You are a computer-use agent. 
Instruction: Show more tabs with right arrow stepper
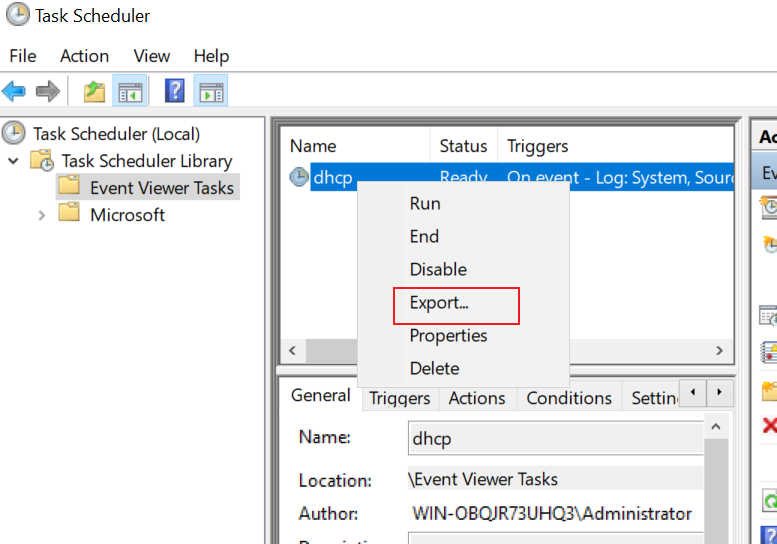pos(719,392)
